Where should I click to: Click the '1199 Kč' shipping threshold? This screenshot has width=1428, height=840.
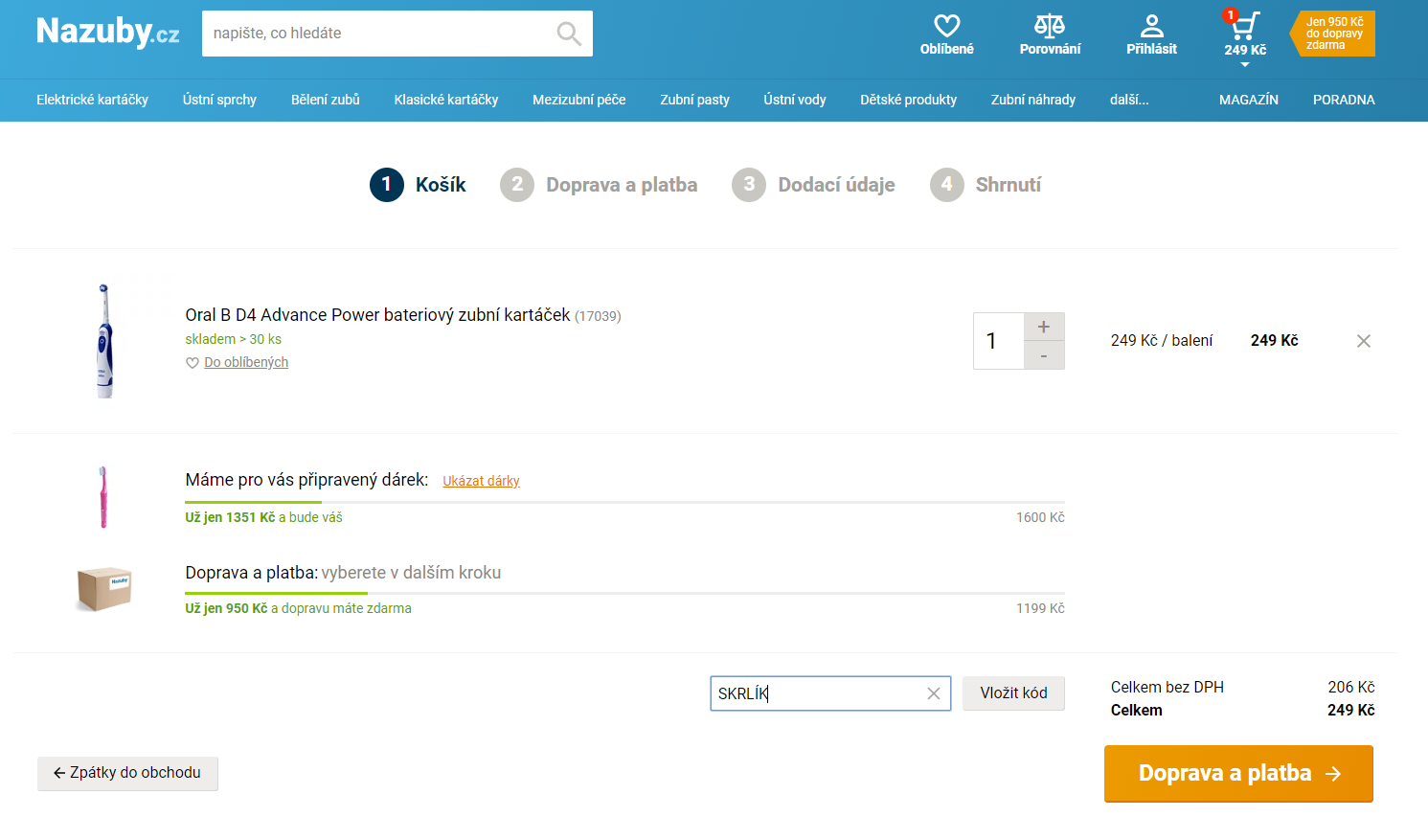pyautogui.click(x=1040, y=608)
